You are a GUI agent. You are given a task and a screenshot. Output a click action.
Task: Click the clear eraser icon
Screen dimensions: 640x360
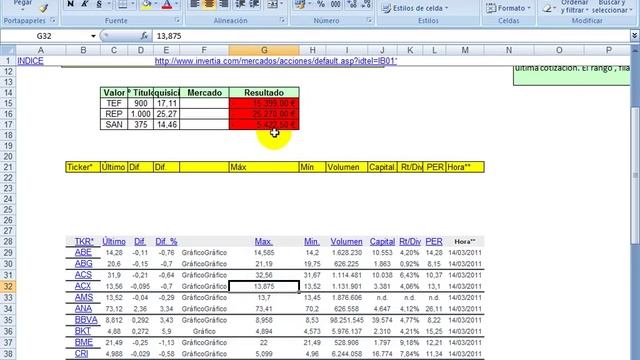click(547, 8)
